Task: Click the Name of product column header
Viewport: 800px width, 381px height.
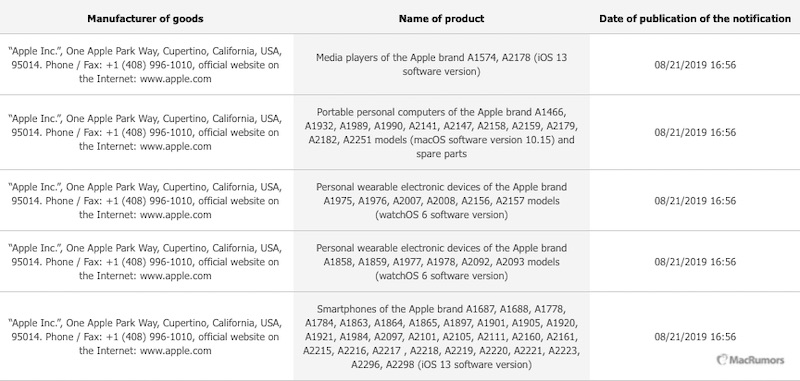Action: click(x=441, y=19)
